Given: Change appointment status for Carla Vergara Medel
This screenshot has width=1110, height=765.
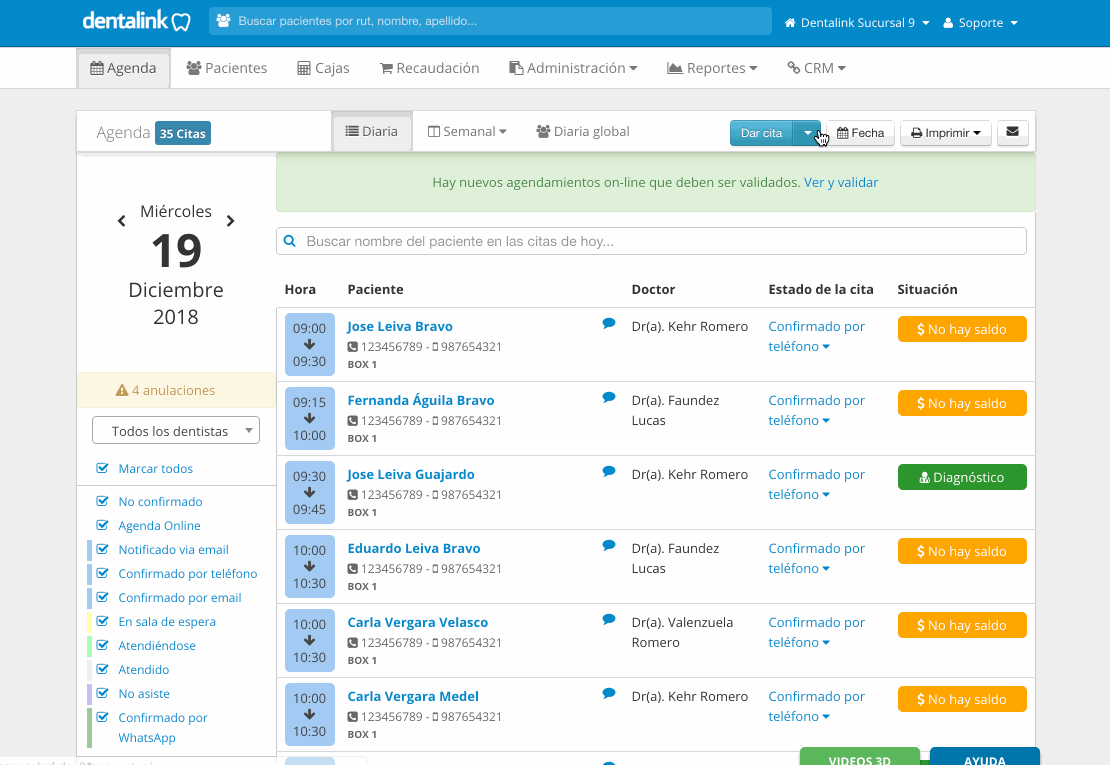Looking at the screenshot, I should pyautogui.click(x=816, y=706).
